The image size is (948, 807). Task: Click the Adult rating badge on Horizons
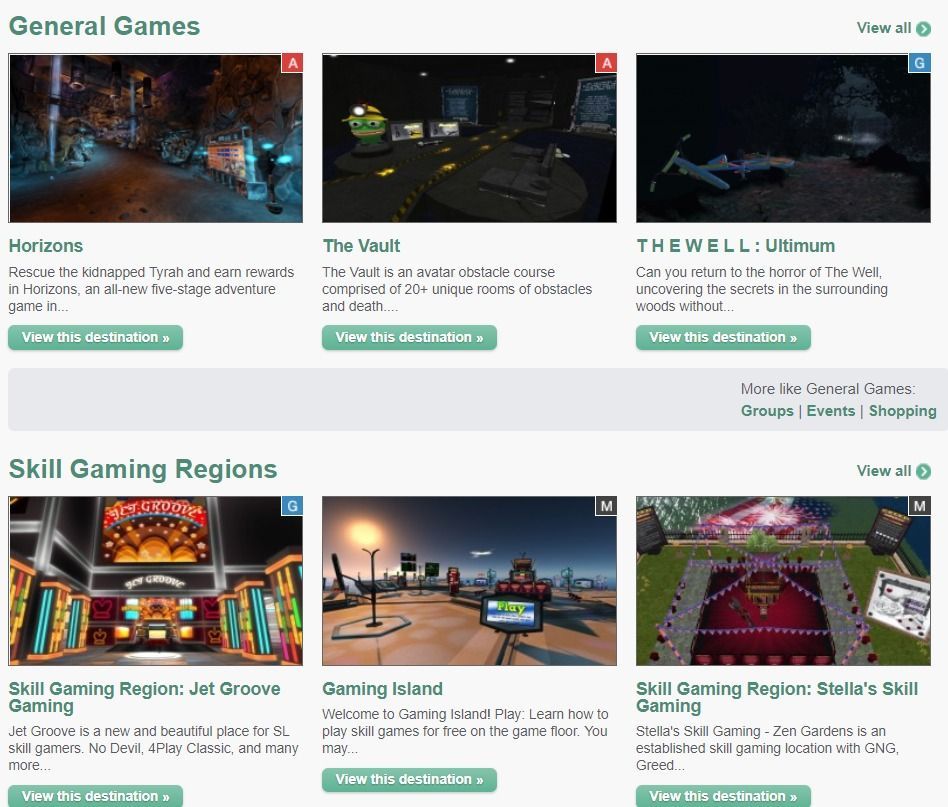point(292,64)
